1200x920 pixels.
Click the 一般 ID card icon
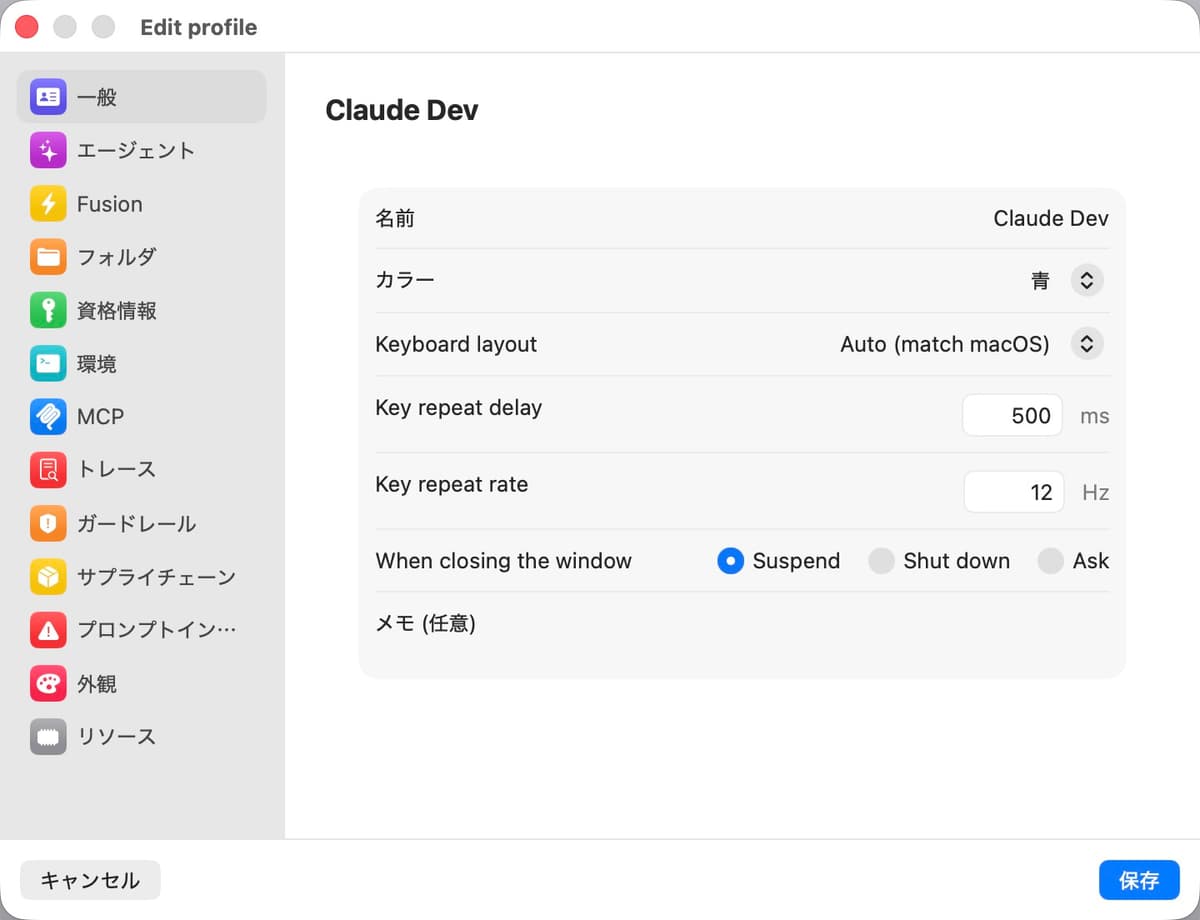[48, 97]
